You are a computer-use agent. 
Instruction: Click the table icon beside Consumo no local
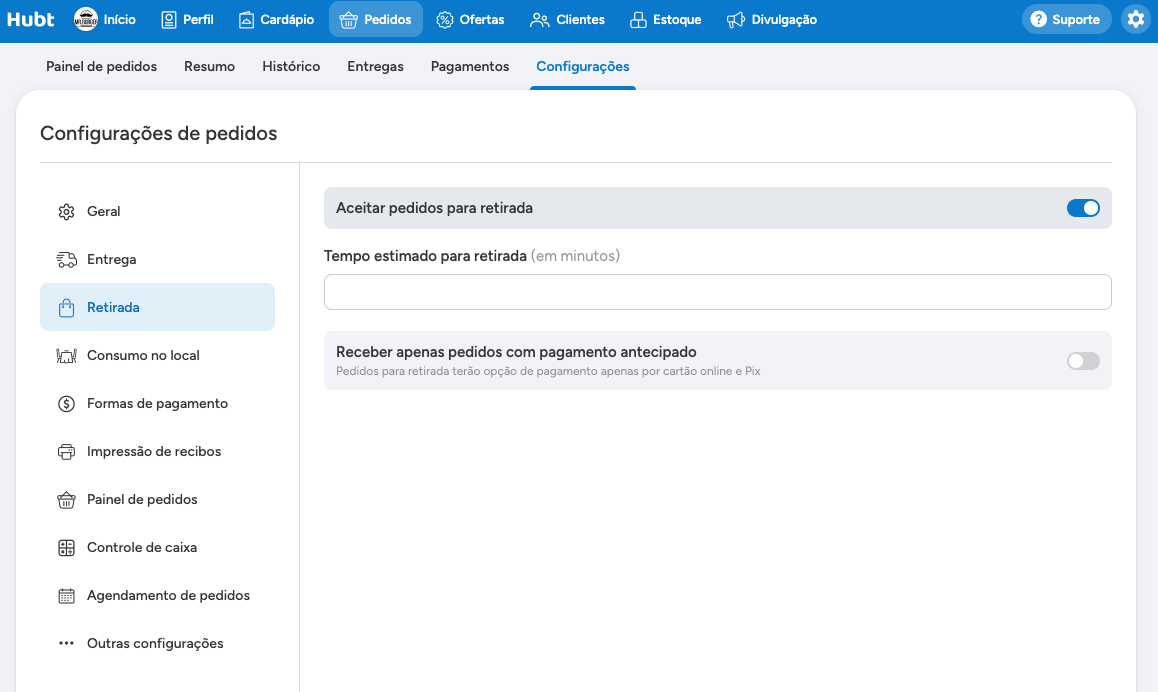click(x=66, y=356)
